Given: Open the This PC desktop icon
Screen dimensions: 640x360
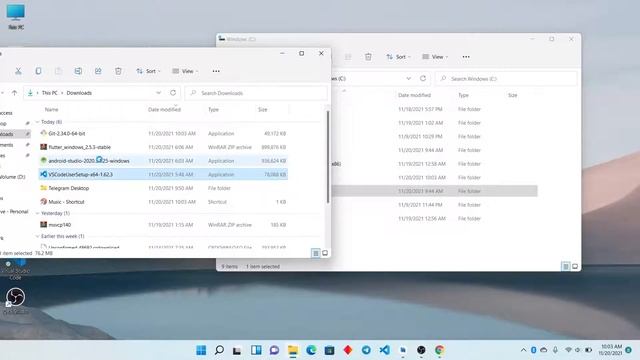Looking at the screenshot, I should point(16,17).
